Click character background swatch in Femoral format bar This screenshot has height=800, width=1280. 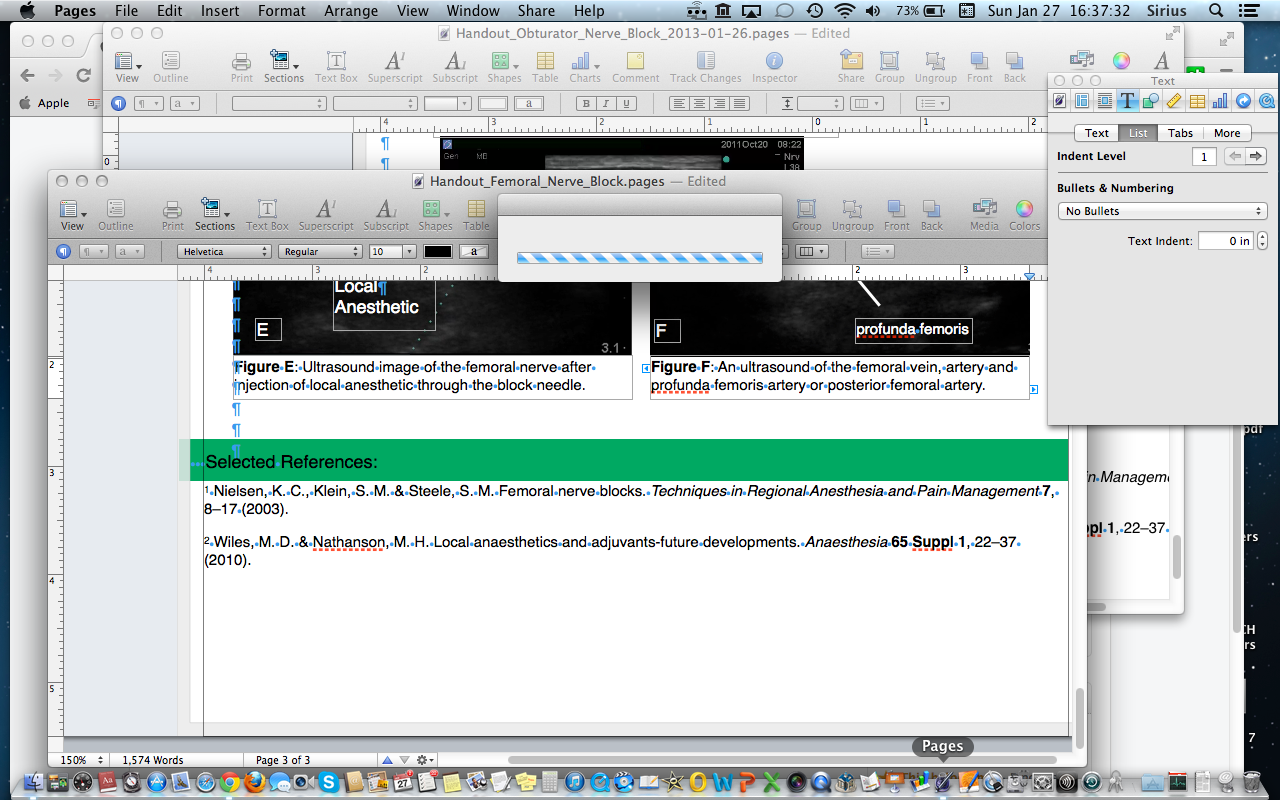tap(474, 251)
